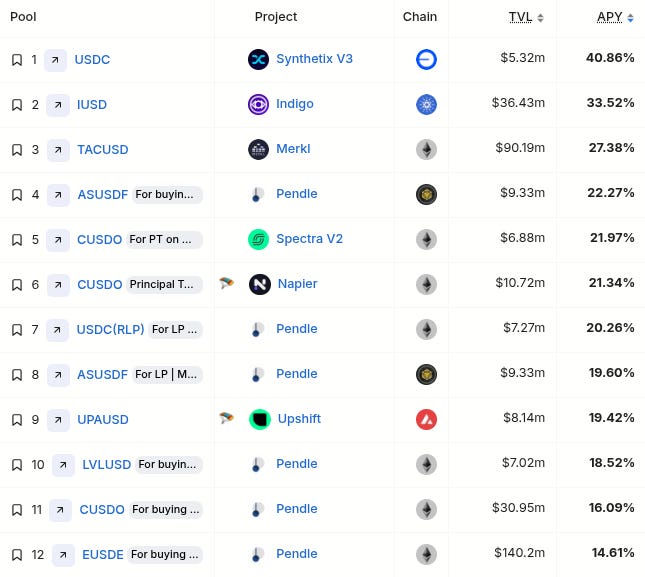Open the TACUSD pool link
645x577 pixels.
(103, 150)
